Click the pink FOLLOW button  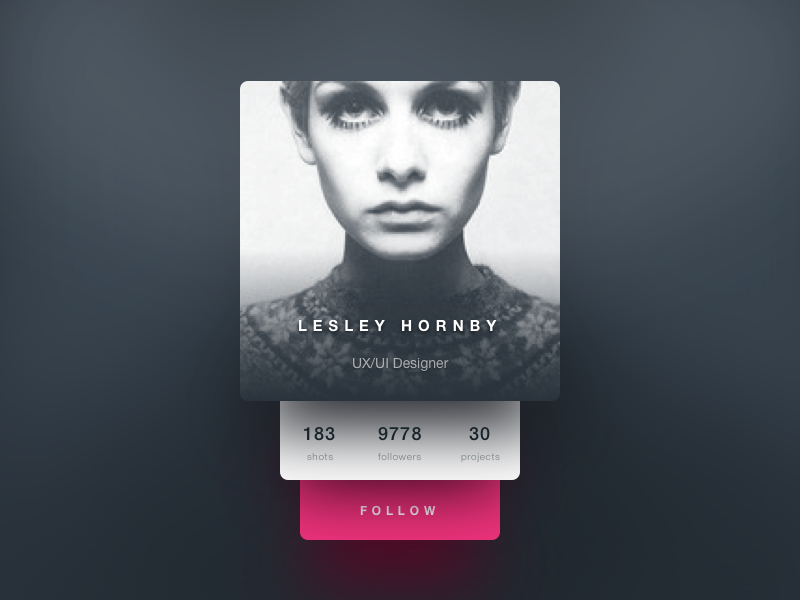(400, 510)
